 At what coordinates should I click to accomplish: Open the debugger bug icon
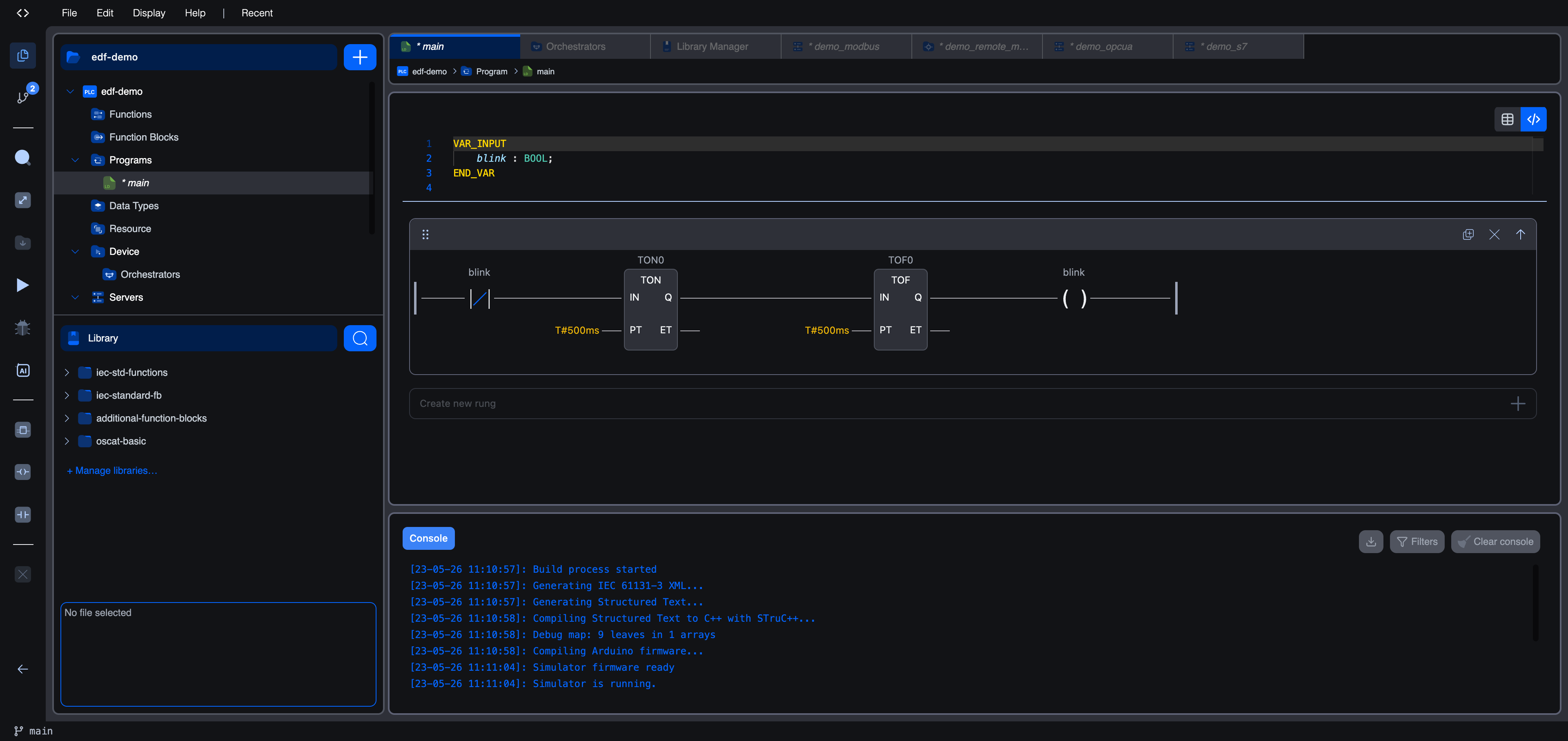(x=22, y=328)
